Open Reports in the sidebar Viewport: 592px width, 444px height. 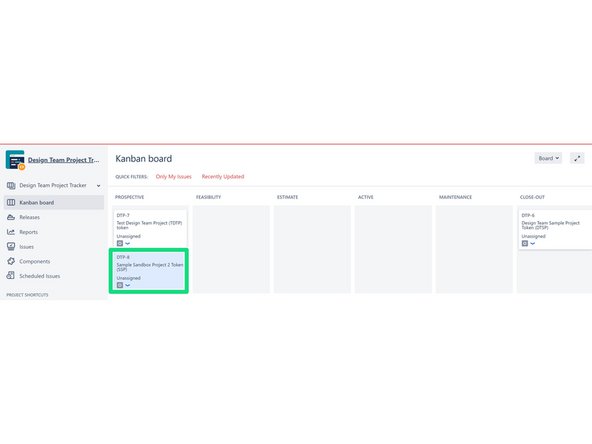28,232
